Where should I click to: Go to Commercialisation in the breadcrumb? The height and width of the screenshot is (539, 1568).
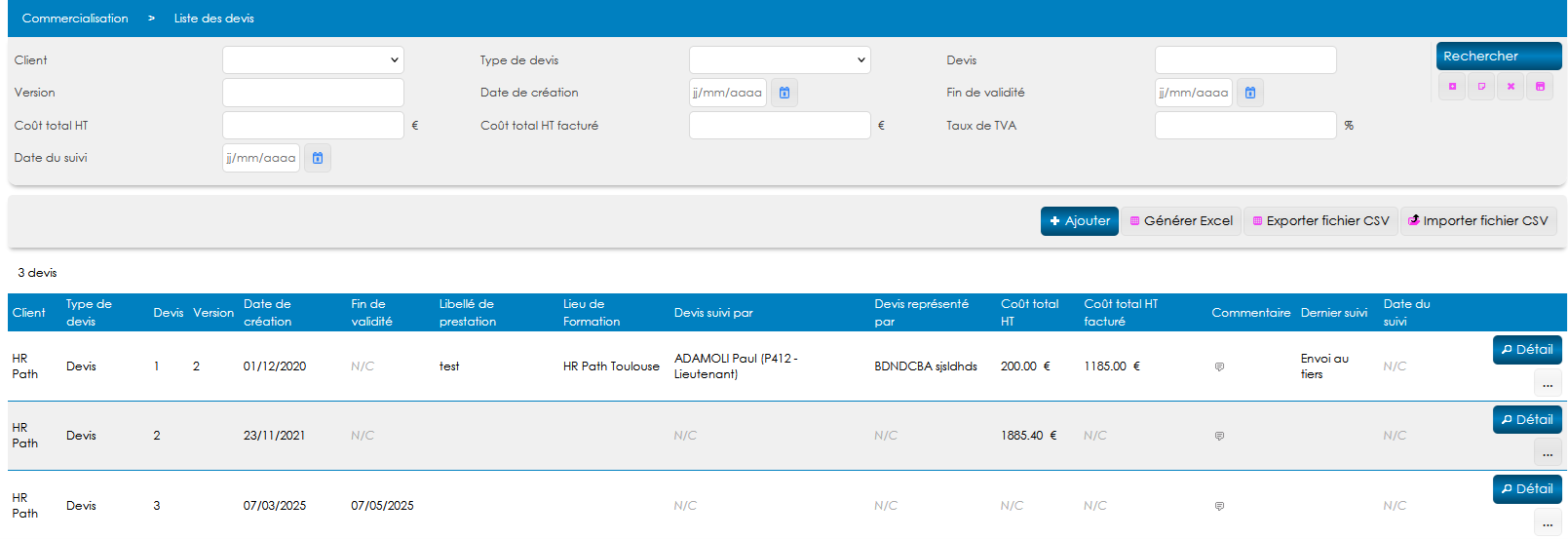tap(75, 19)
